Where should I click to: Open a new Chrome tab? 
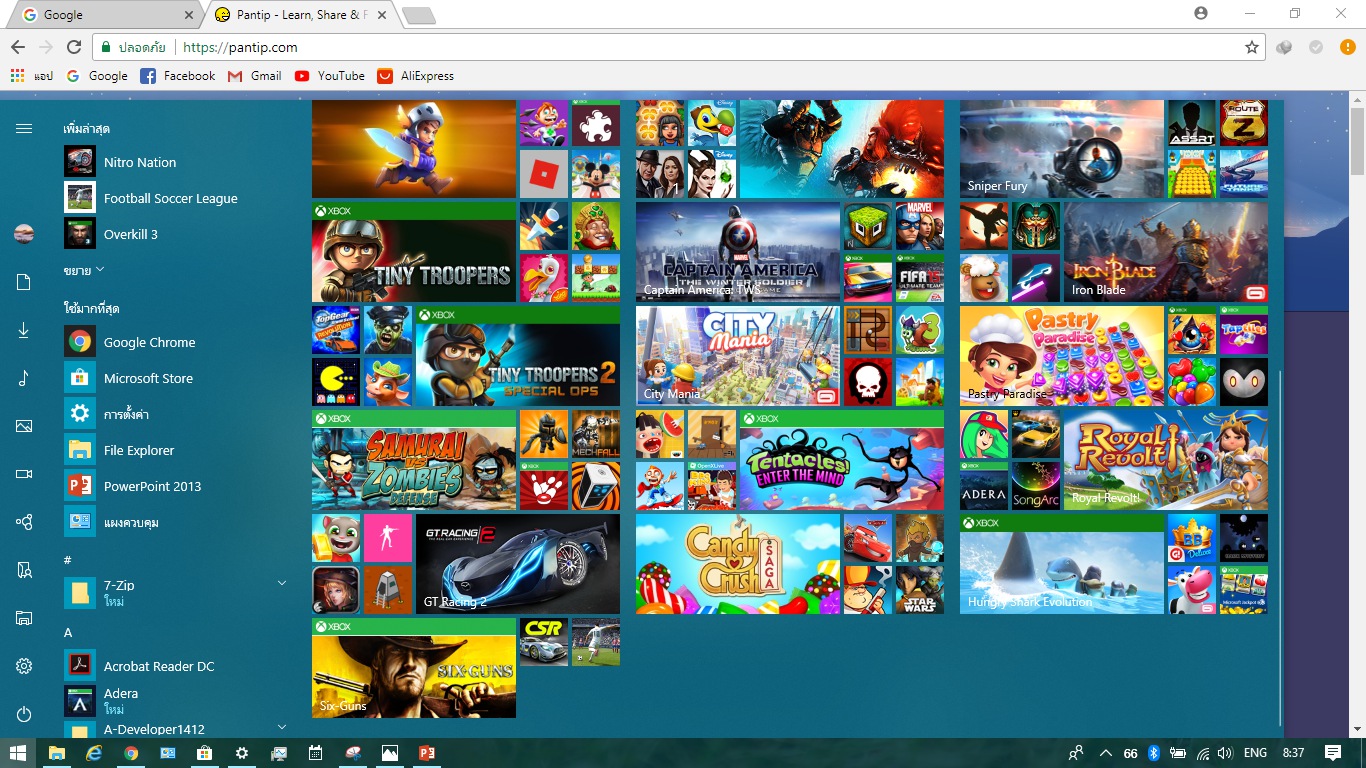click(418, 15)
